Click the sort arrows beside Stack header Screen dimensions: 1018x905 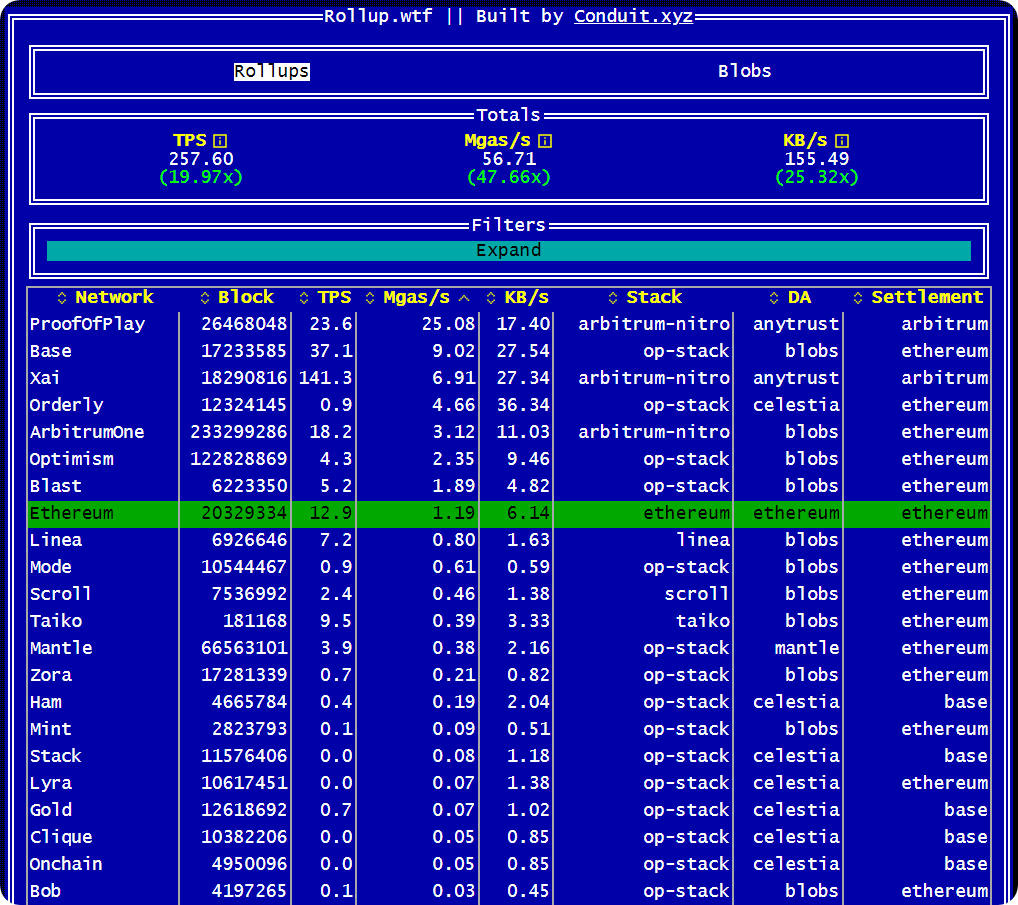[613, 297]
